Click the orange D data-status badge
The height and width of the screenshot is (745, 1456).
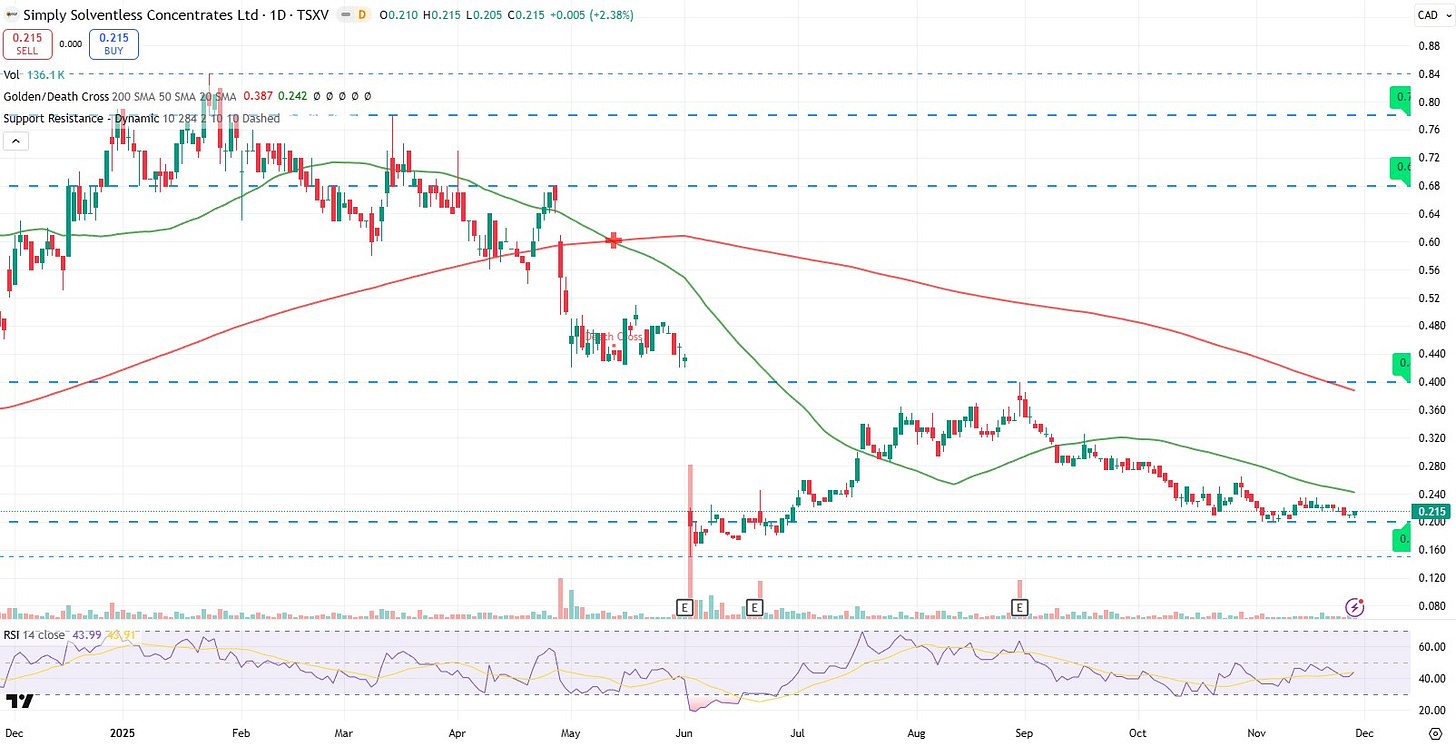tap(361, 15)
